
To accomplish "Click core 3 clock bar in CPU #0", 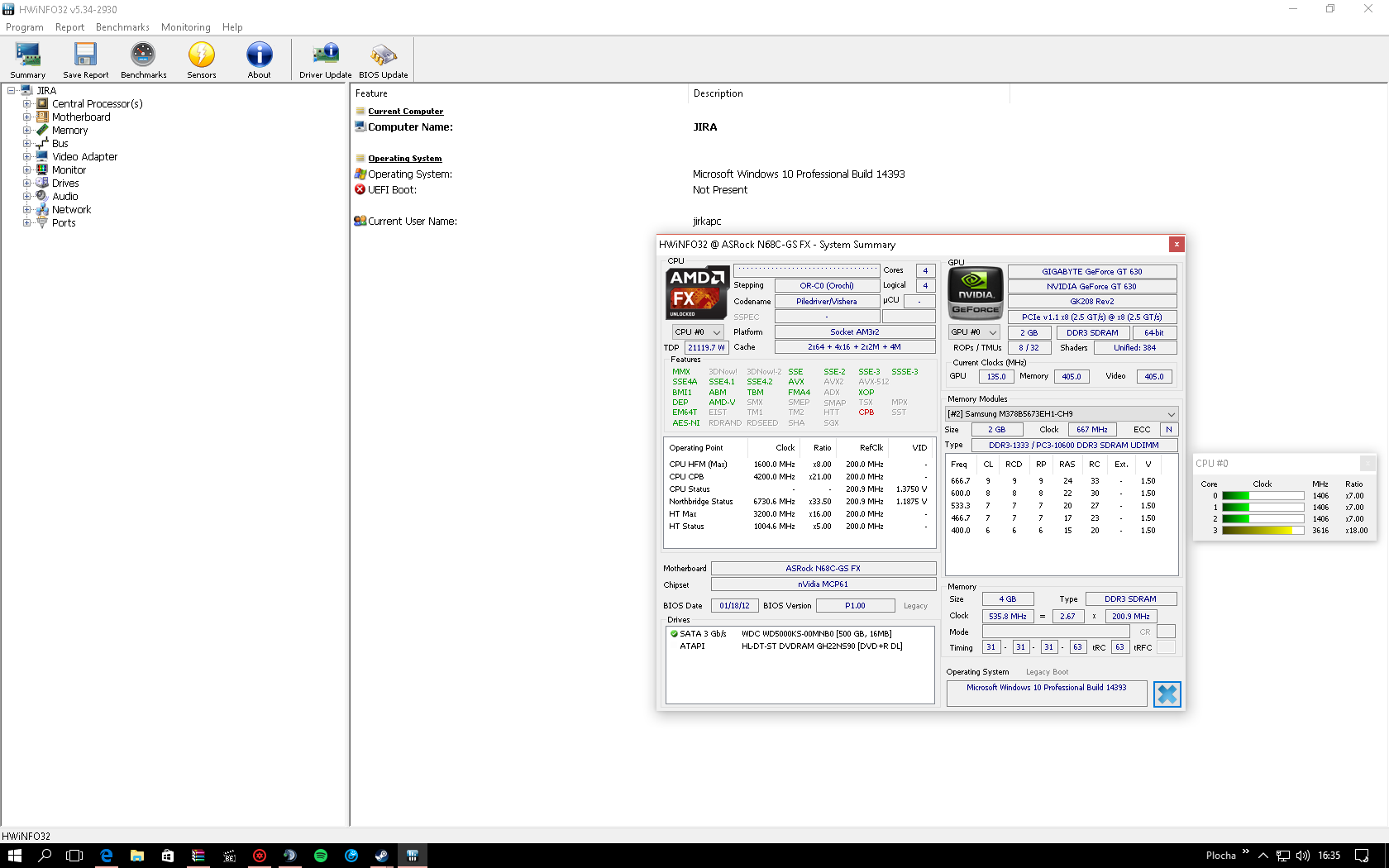I will click(1263, 531).
